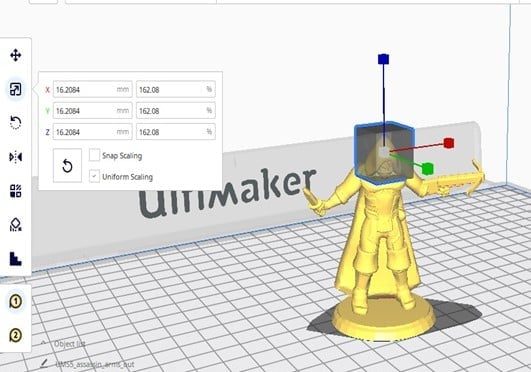Select the Mirror tool
Image resolution: width=531 pixels, height=372 pixels.
pos(16,157)
